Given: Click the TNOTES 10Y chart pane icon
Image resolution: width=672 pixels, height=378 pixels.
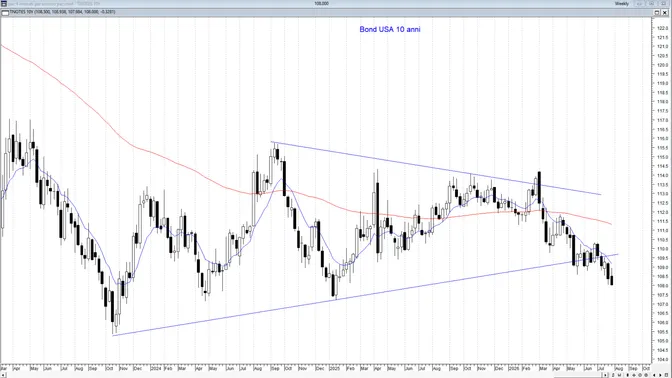Looking at the screenshot, I should coord(5,12).
